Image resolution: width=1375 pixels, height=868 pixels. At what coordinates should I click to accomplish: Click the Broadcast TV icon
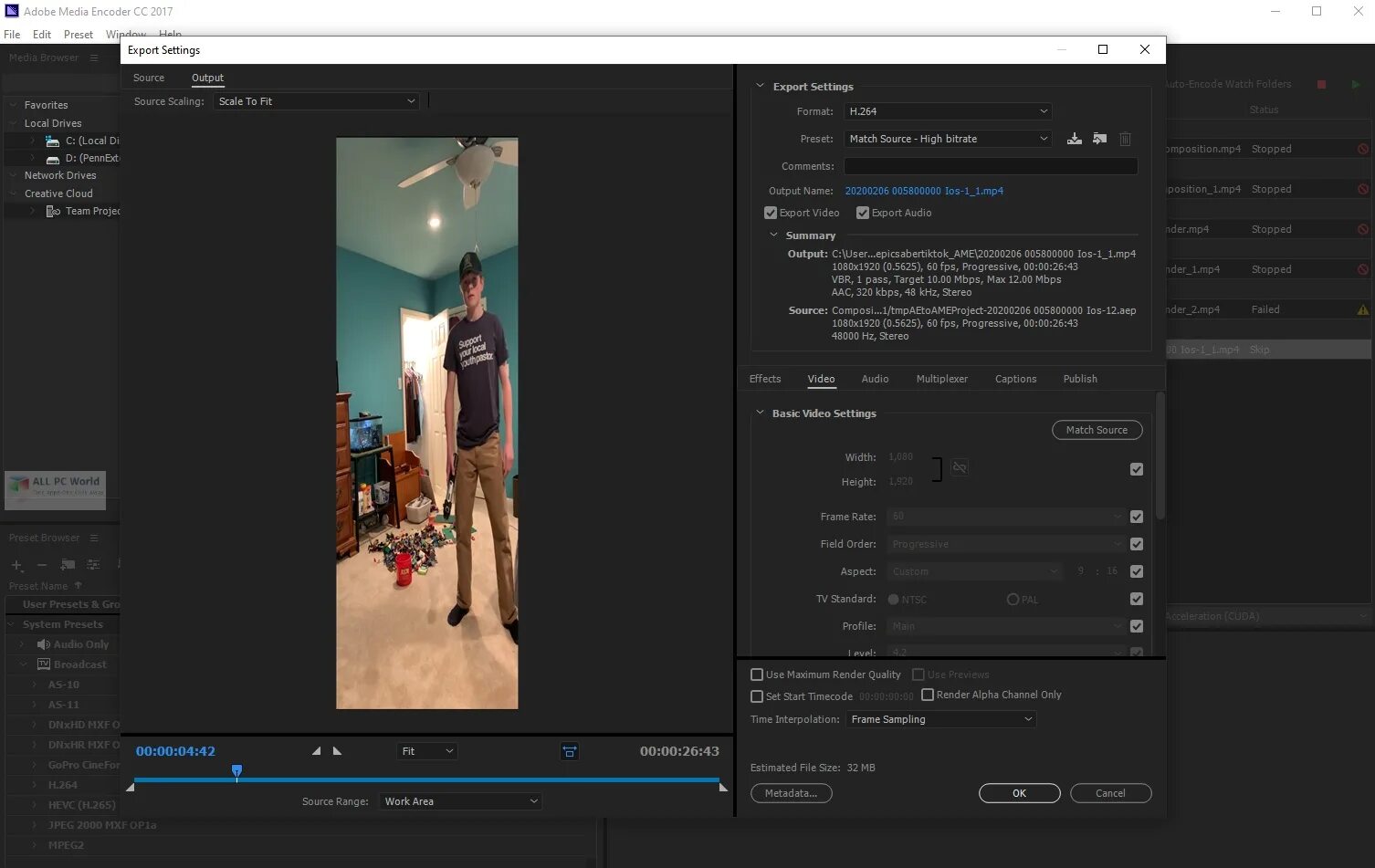pos(43,664)
